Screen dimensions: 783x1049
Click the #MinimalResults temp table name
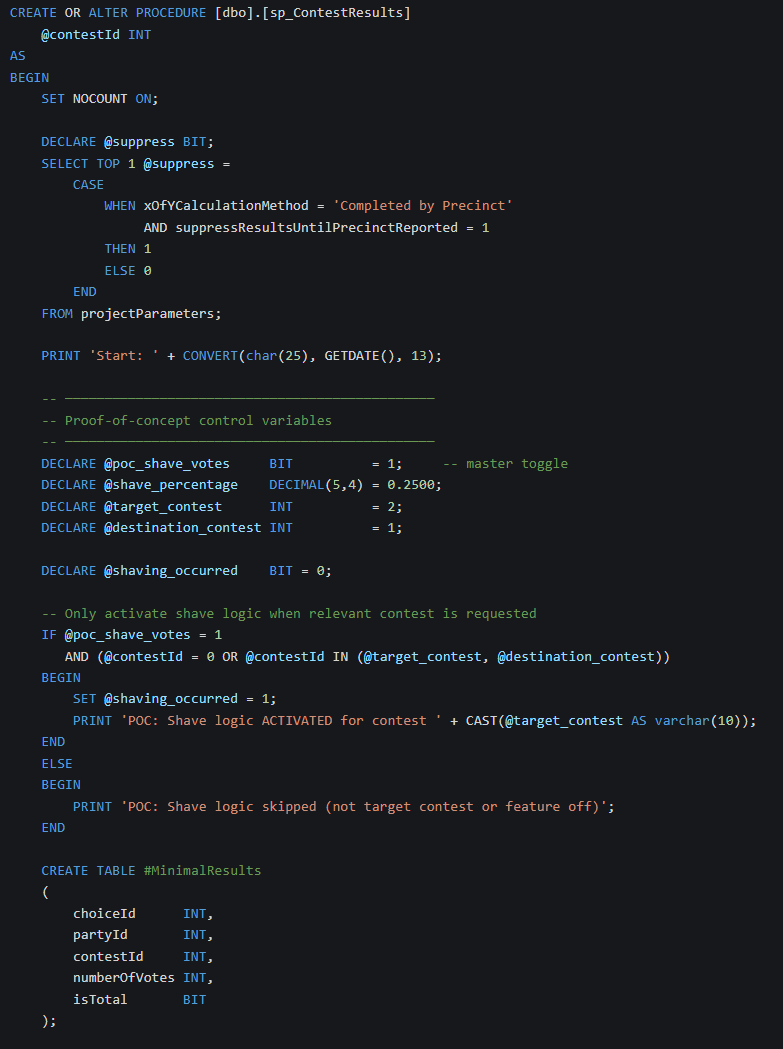[202, 870]
